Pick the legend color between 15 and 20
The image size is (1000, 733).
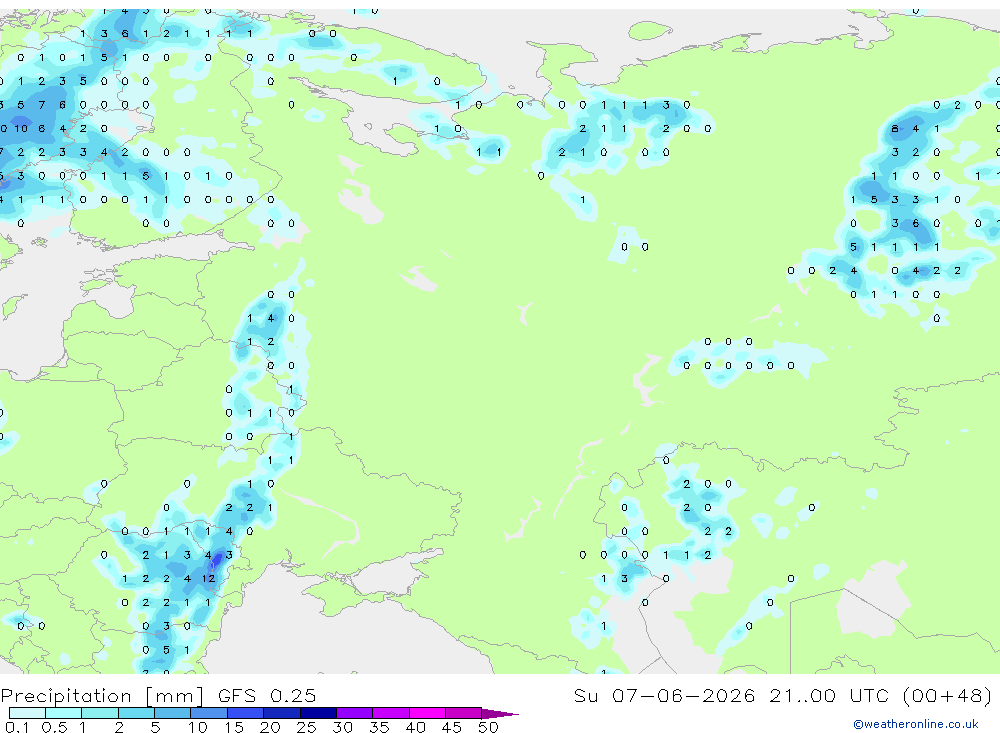[x=246, y=713]
